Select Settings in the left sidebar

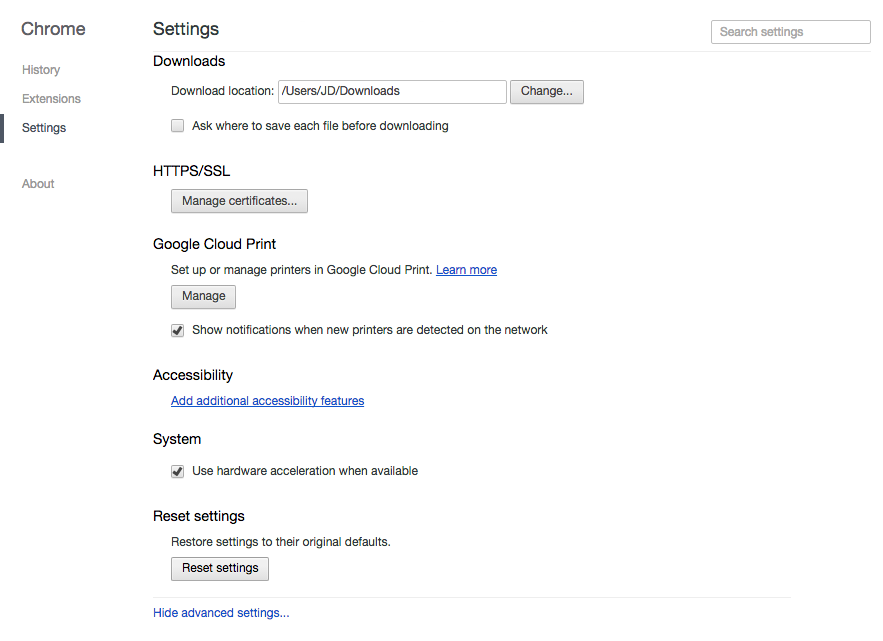point(44,128)
